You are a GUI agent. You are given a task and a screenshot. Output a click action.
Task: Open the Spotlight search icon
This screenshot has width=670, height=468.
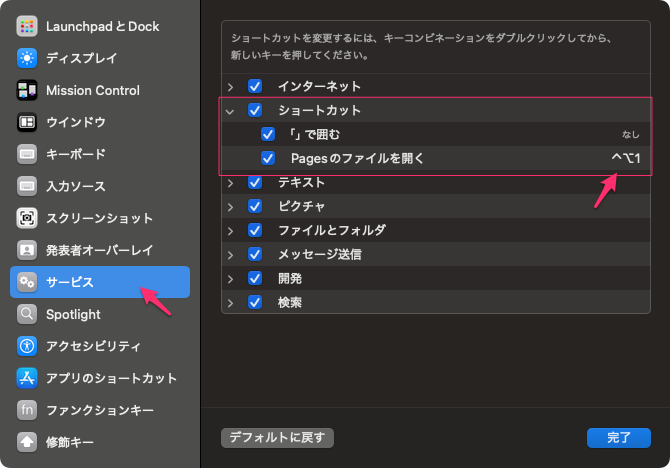(27, 314)
